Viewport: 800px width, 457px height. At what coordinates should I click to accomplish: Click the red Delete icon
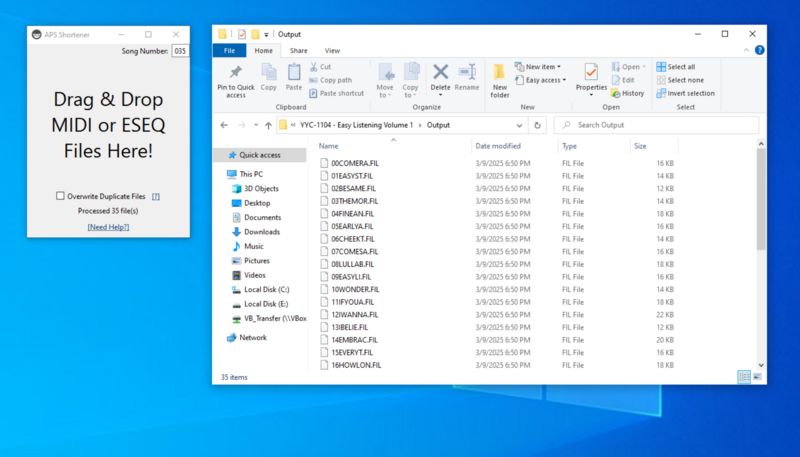click(x=440, y=72)
